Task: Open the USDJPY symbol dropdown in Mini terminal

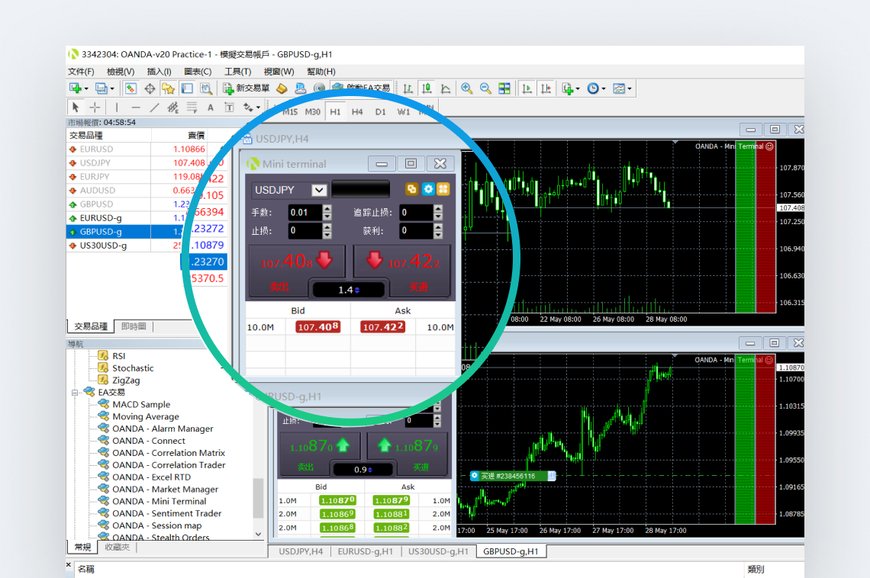Action: pyautogui.click(x=319, y=189)
